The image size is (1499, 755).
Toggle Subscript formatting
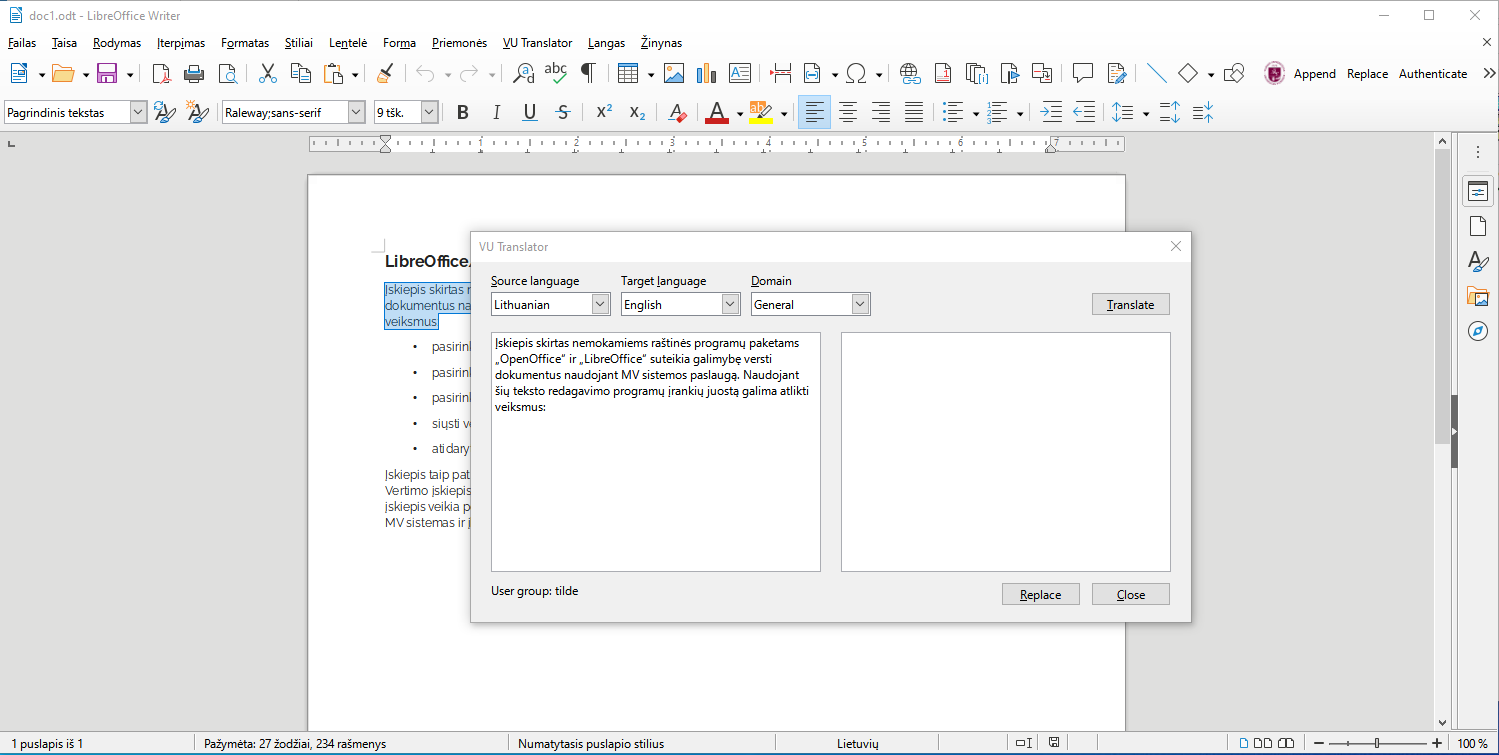click(637, 113)
